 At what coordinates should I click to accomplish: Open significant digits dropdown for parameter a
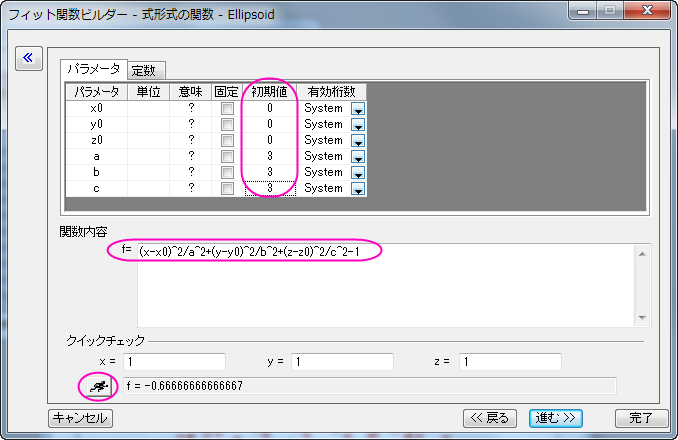(358, 156)
